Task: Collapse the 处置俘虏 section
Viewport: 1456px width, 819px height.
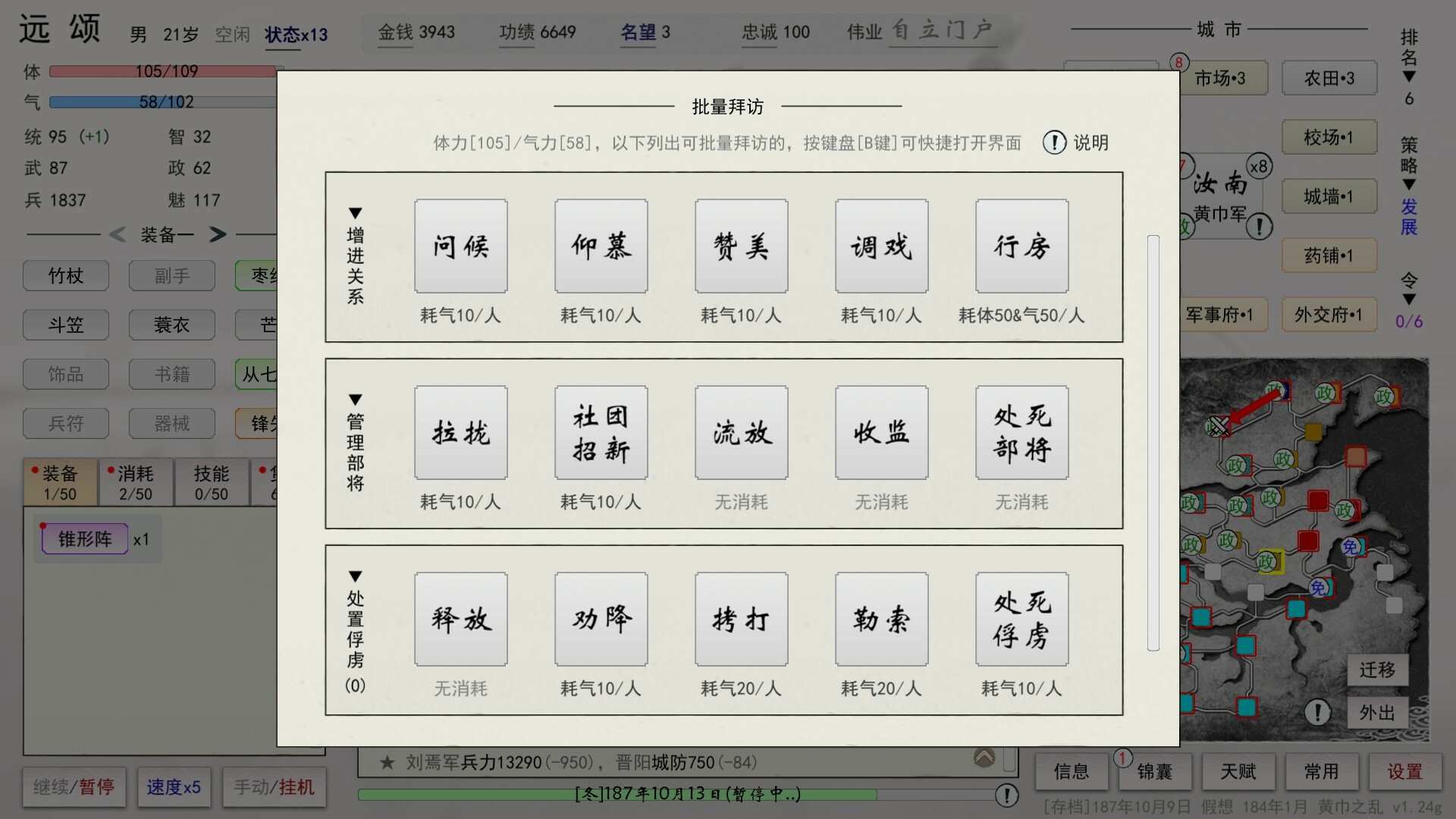Action: 355,577
